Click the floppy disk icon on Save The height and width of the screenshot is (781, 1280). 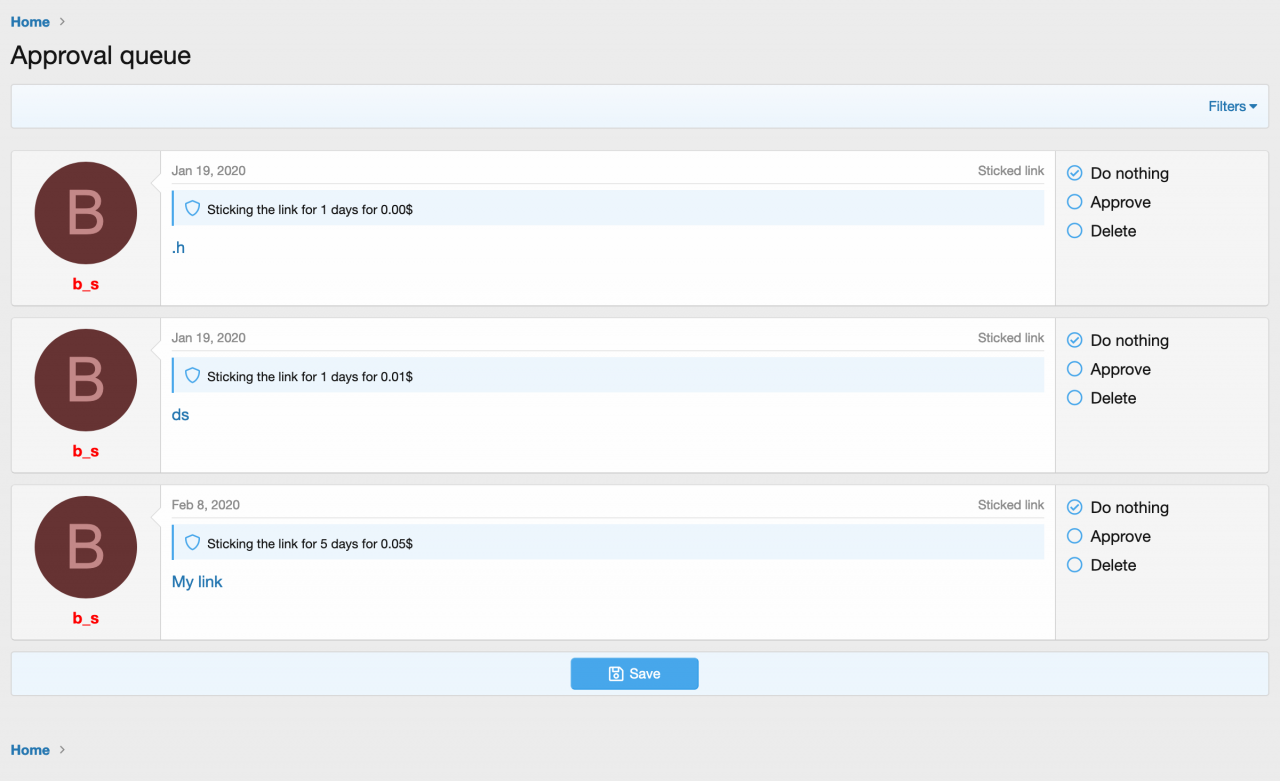pyautogui.click(x=616, y=674)
